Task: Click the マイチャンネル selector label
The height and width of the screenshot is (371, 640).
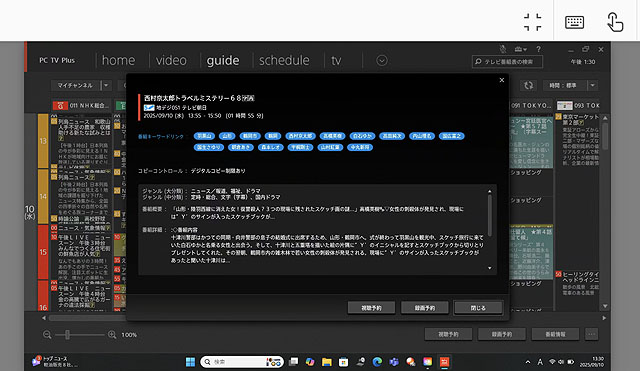Action: 76,85
